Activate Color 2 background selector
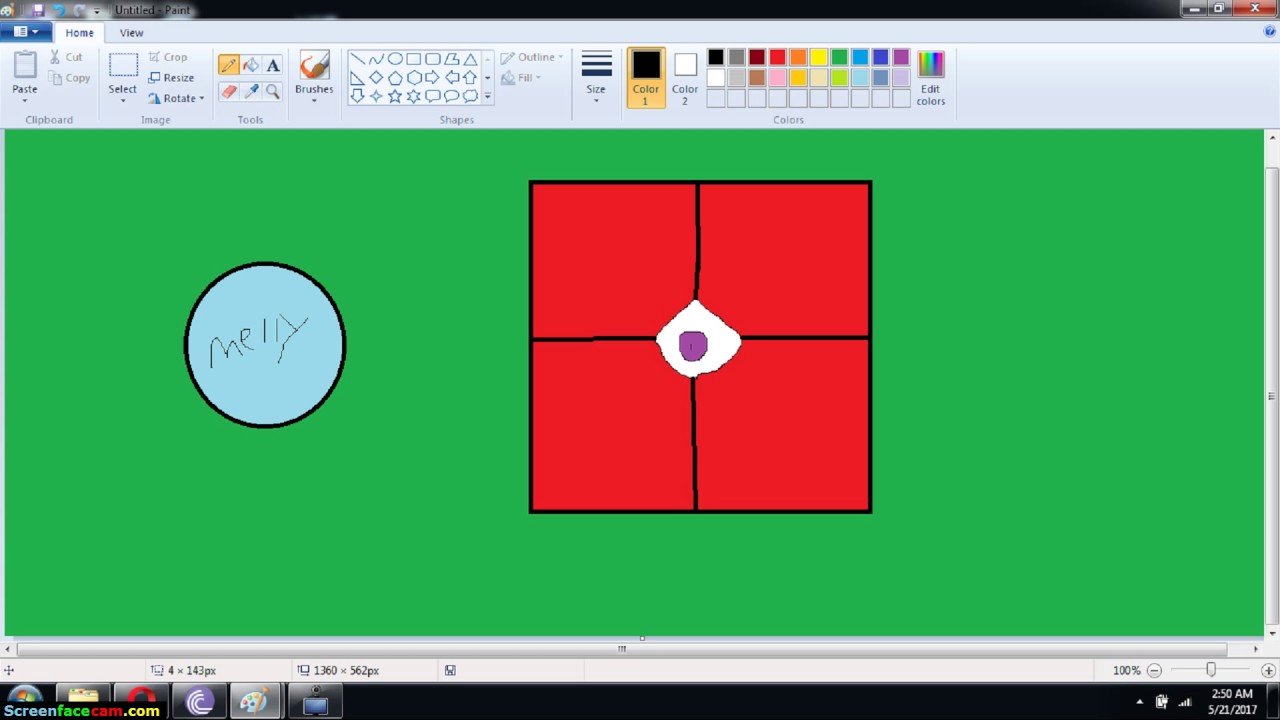The height and width of the screenshot is (720, 1280). tap(685, 78)
